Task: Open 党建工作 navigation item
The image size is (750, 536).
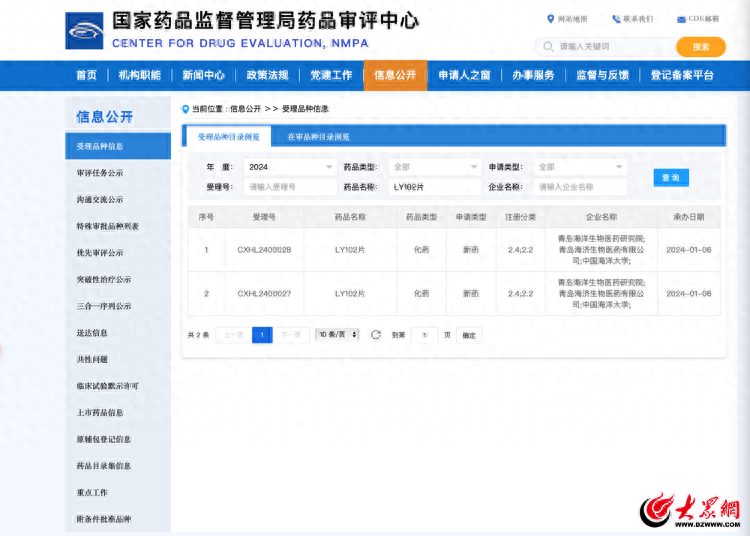Action: pos(331,75)
